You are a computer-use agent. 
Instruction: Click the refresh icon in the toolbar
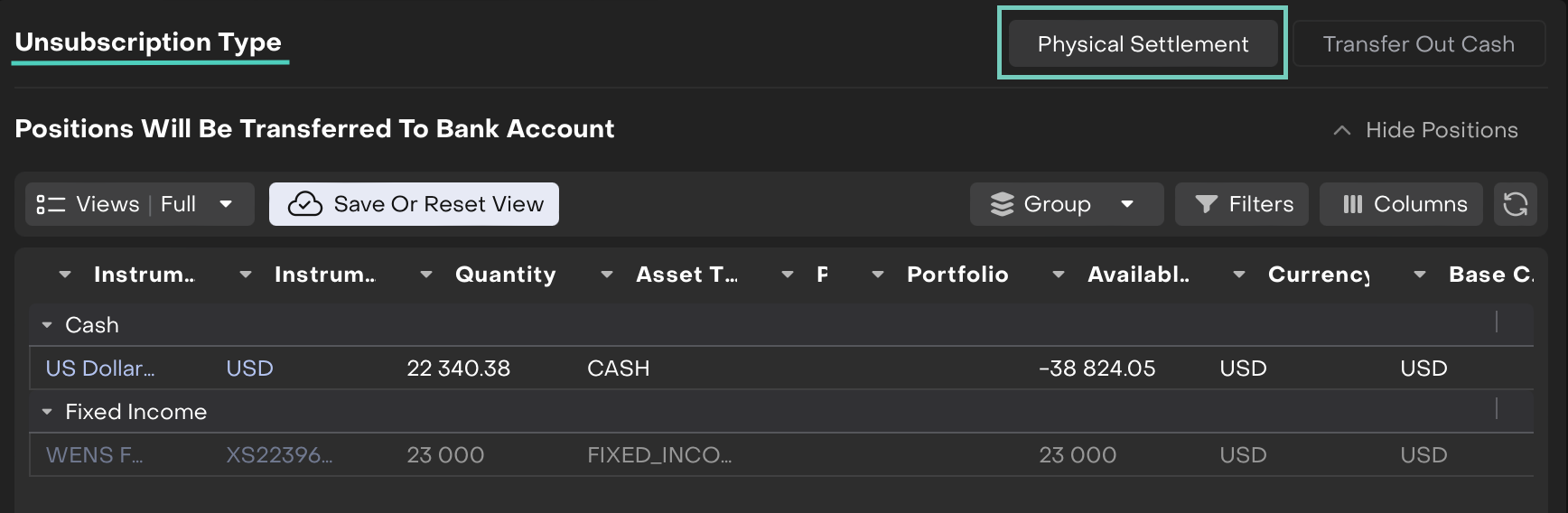click(1515, 204)
